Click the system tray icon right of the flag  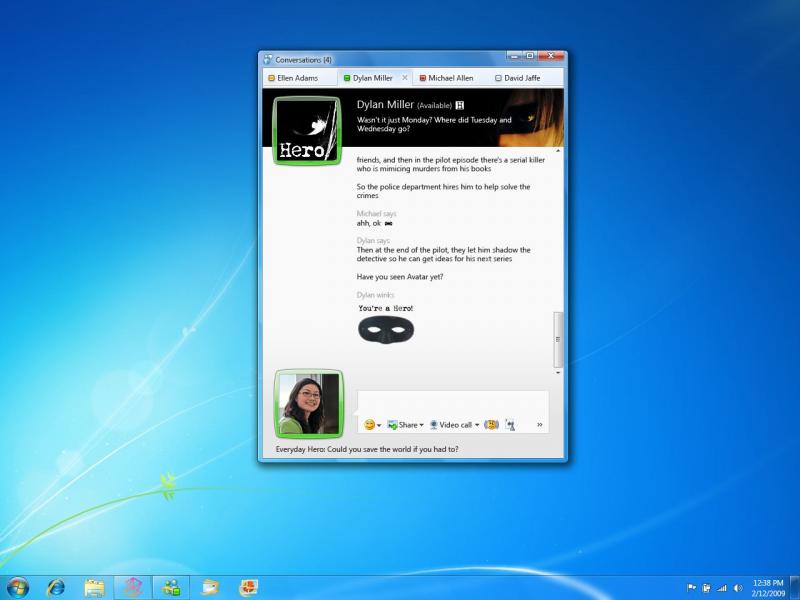click(x=707, y=588)
